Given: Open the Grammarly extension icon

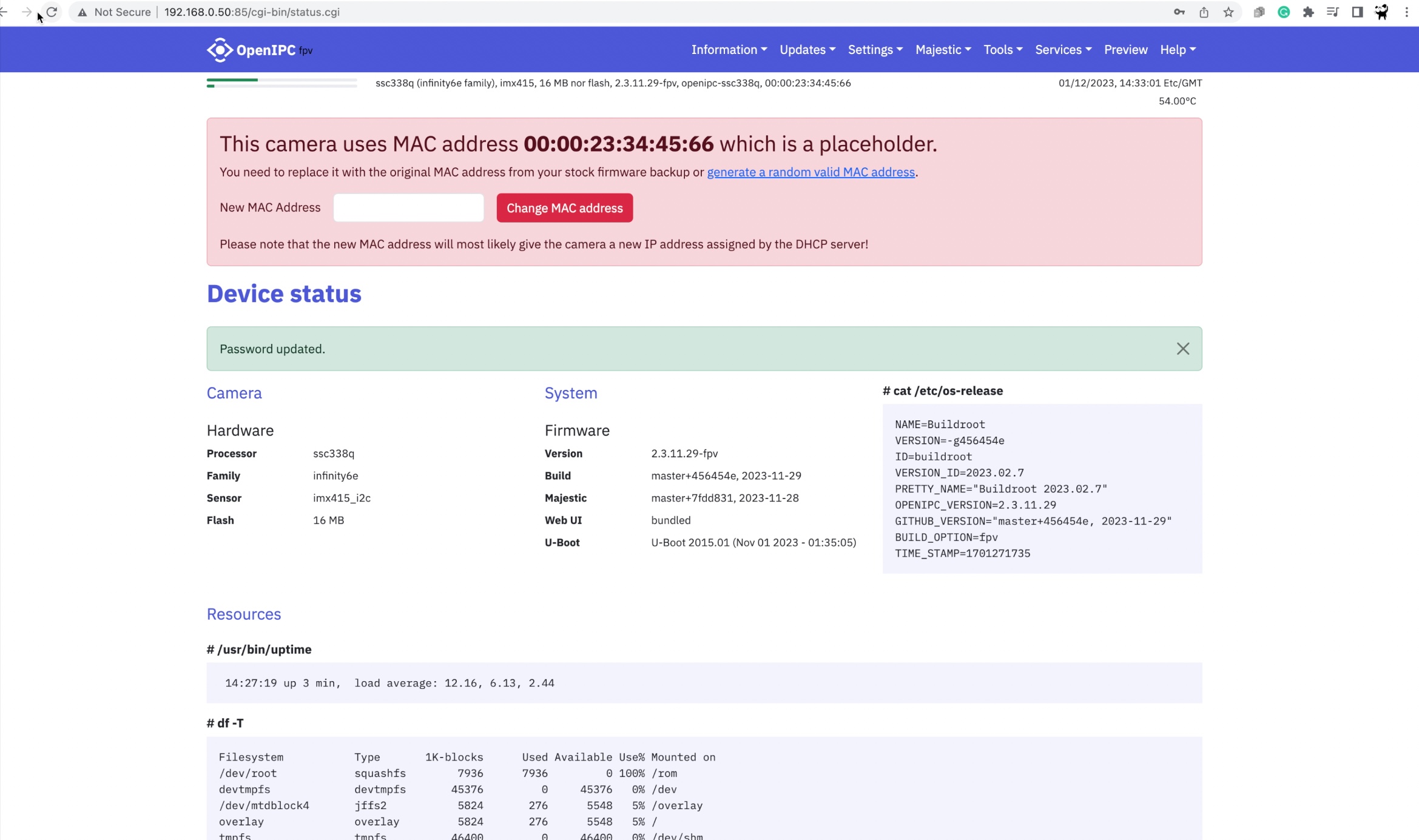Looking at the screenshot, I should click(1283, 12).
